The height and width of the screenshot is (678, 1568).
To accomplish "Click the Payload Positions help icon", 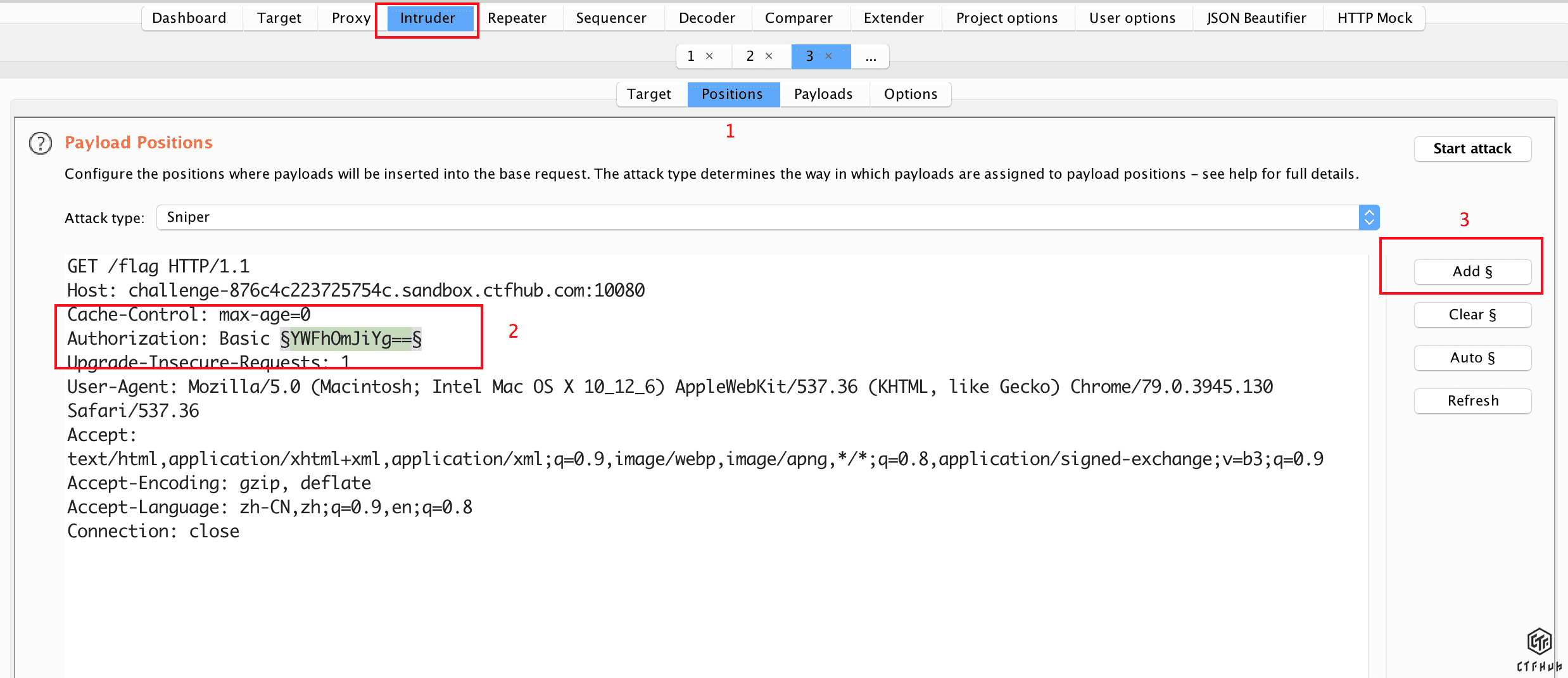I will (x=41, y=143).
